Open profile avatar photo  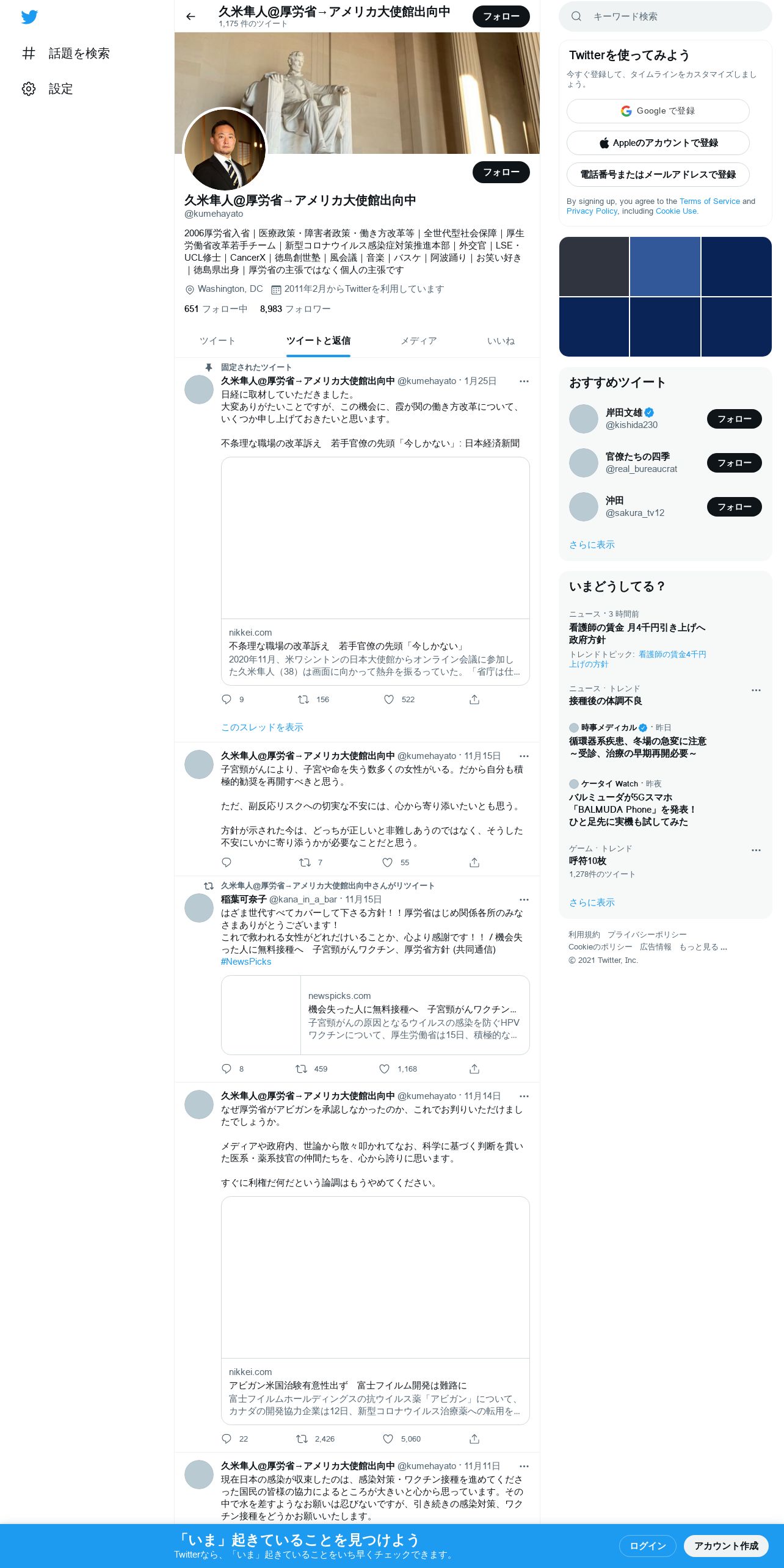coord(225,150)
